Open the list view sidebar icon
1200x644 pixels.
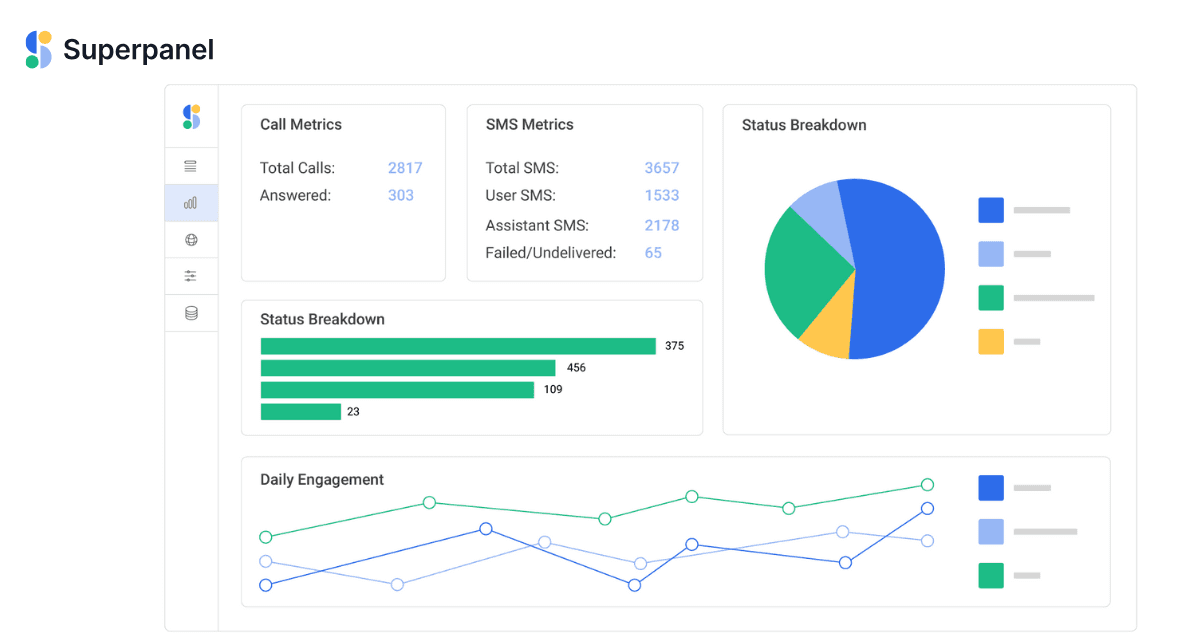click(x=191, y=166)
